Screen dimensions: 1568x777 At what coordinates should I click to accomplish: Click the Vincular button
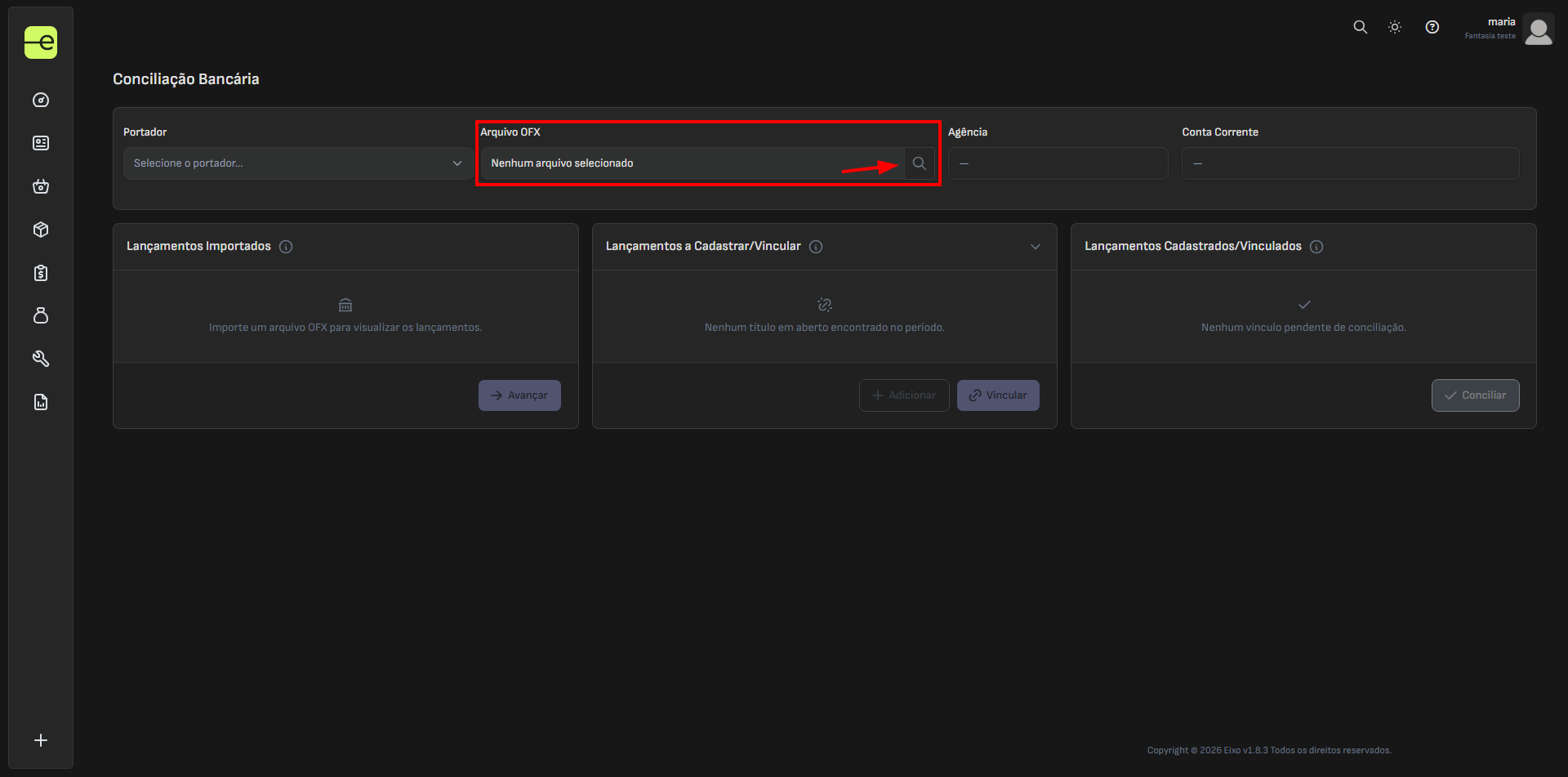[998, 395]
